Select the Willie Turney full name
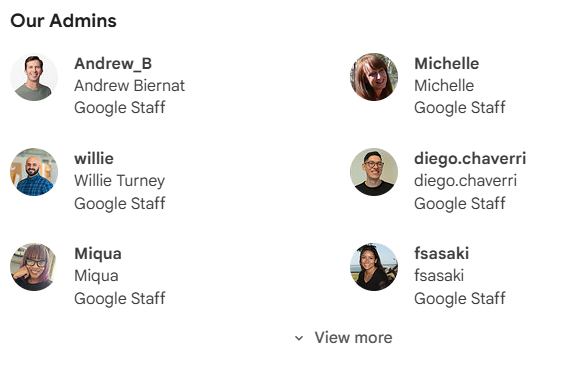Screen dimensions: 571x368 tap(119, 181)
